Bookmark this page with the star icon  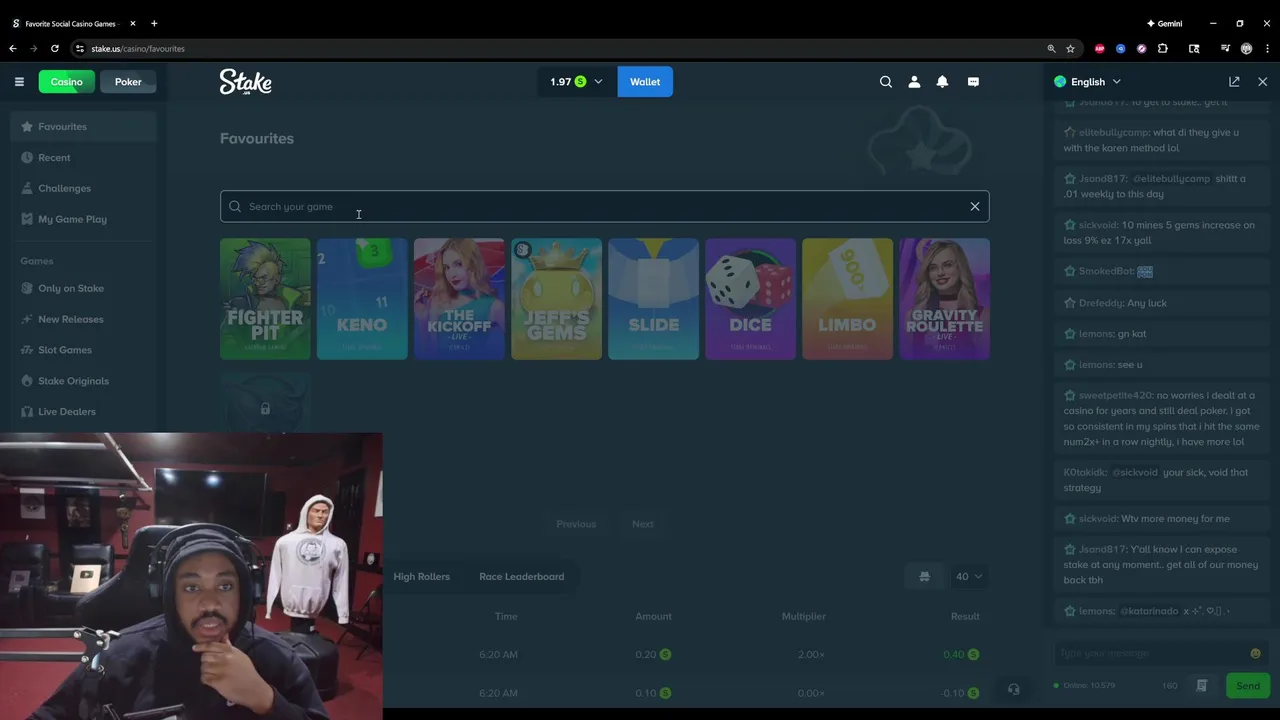(1070, 48)
